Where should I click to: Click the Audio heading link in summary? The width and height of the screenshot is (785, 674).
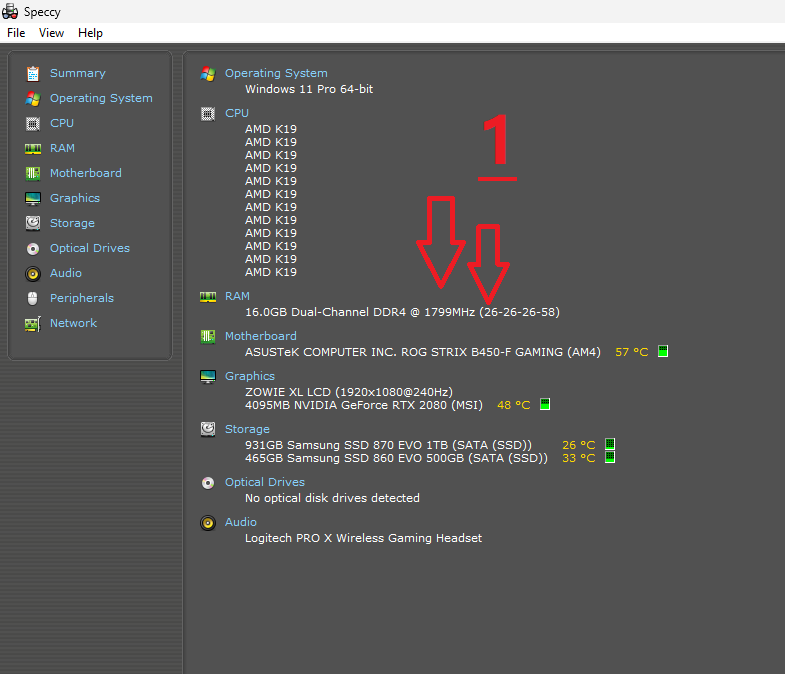(240, 522)
